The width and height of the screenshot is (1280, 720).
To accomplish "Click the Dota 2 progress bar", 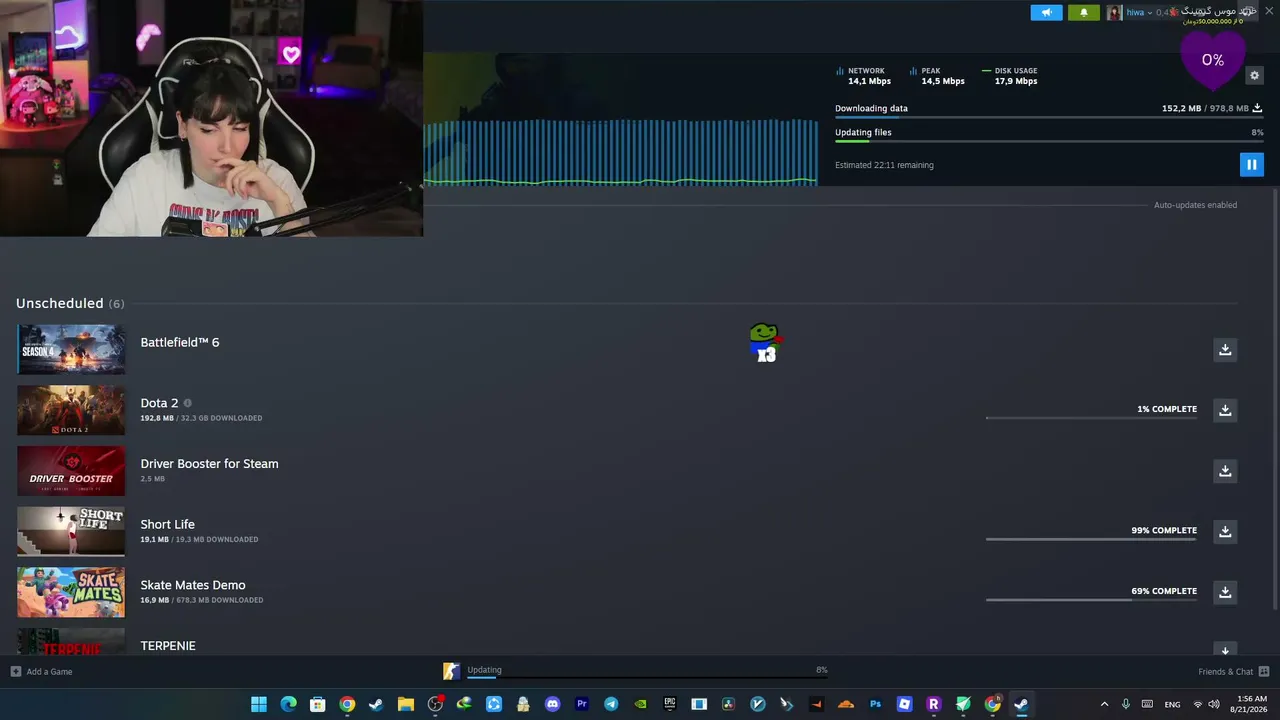I will [x=1091, y=418].
